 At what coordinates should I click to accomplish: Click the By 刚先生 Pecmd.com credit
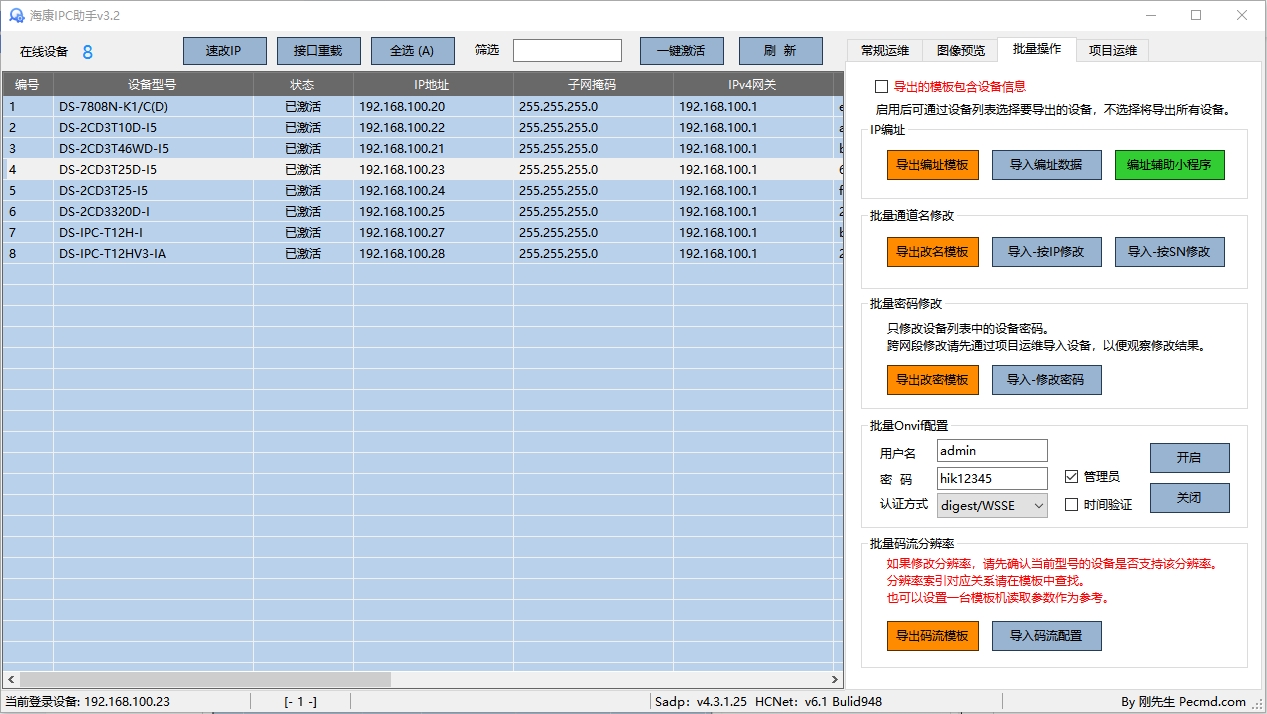(1183, 702)
